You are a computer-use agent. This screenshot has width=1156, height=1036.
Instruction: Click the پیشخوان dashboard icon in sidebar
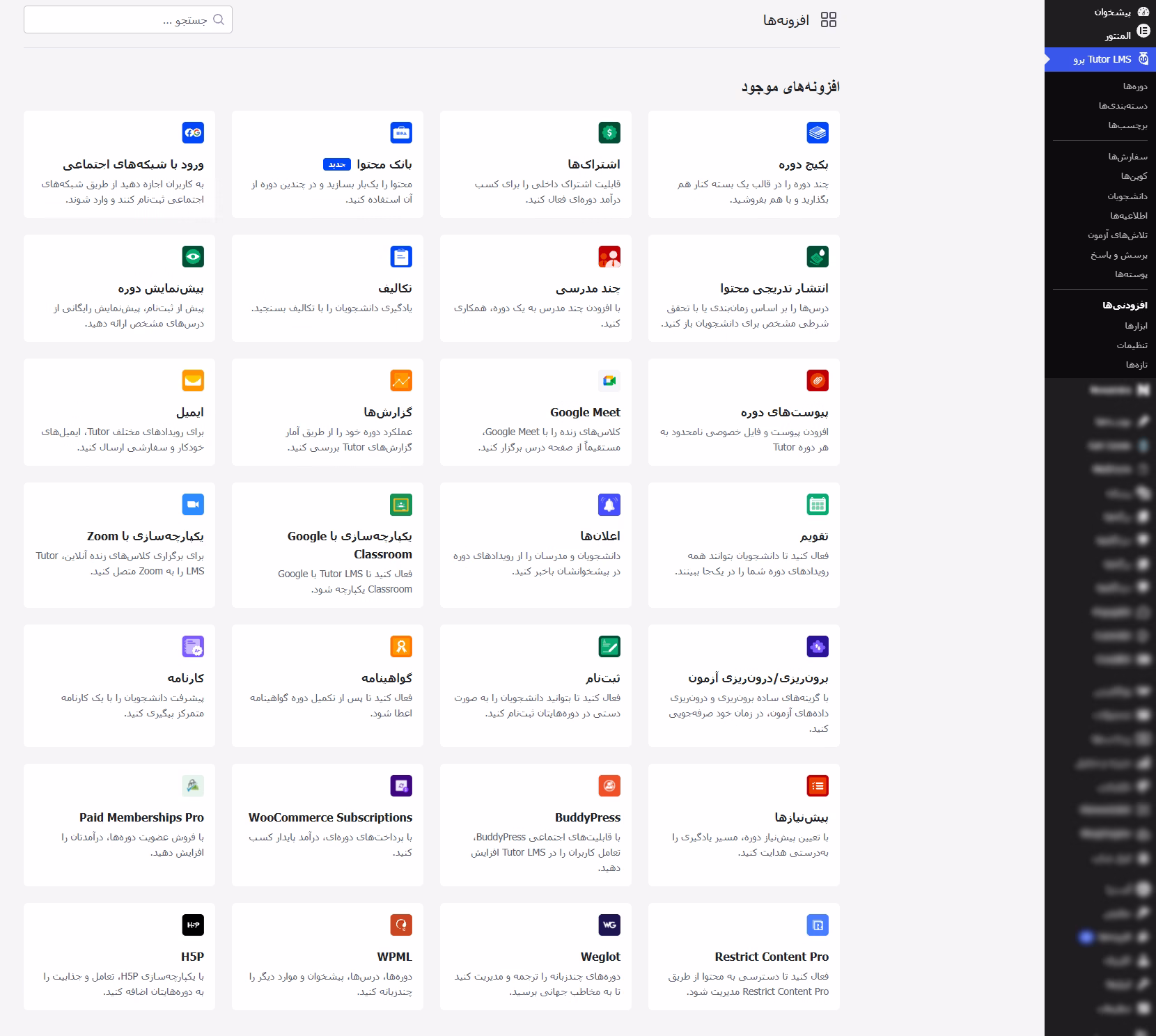[x=1143, y=12]
